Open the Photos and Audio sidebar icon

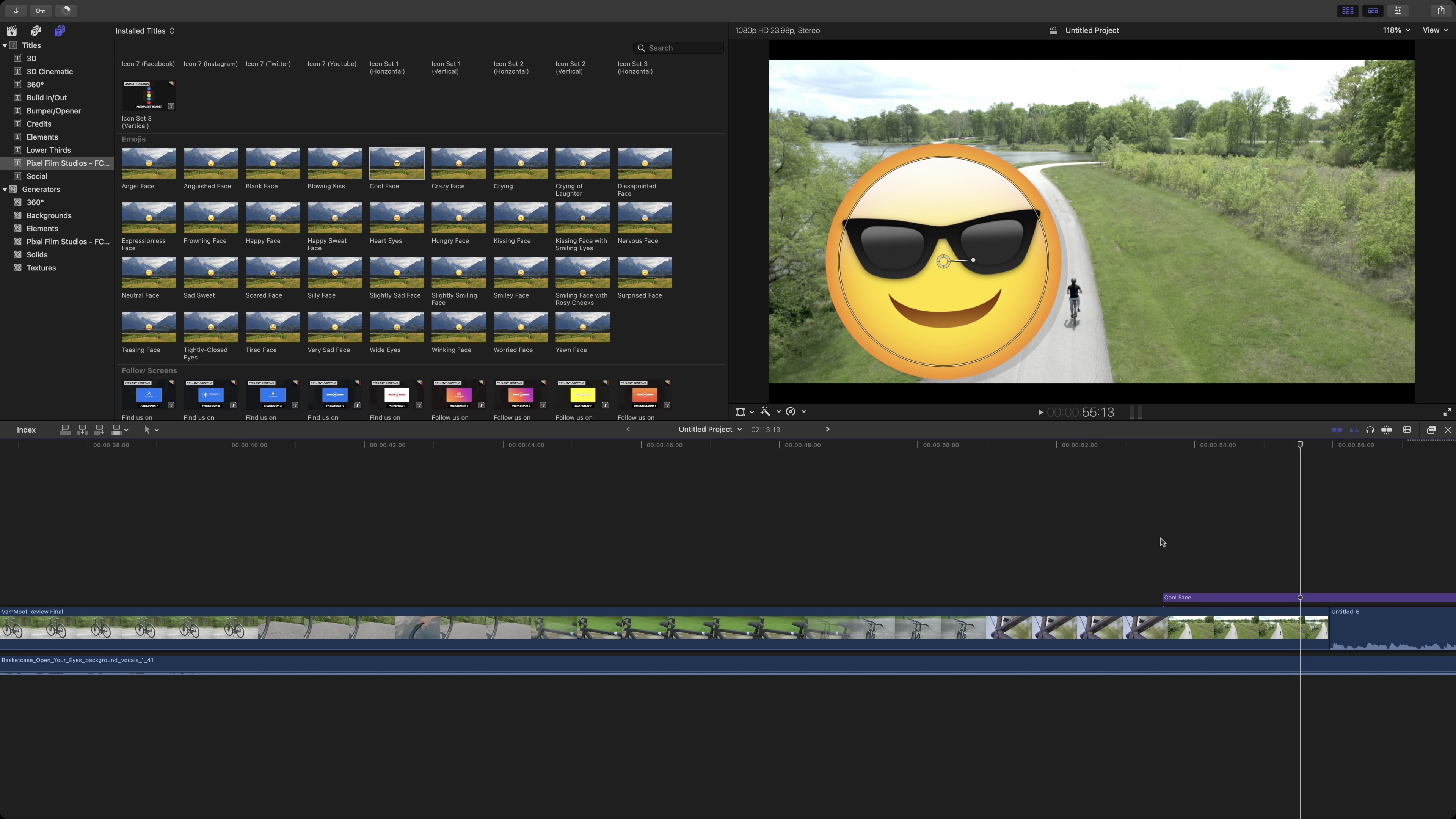pyautogui.click(x=36, y=30)
